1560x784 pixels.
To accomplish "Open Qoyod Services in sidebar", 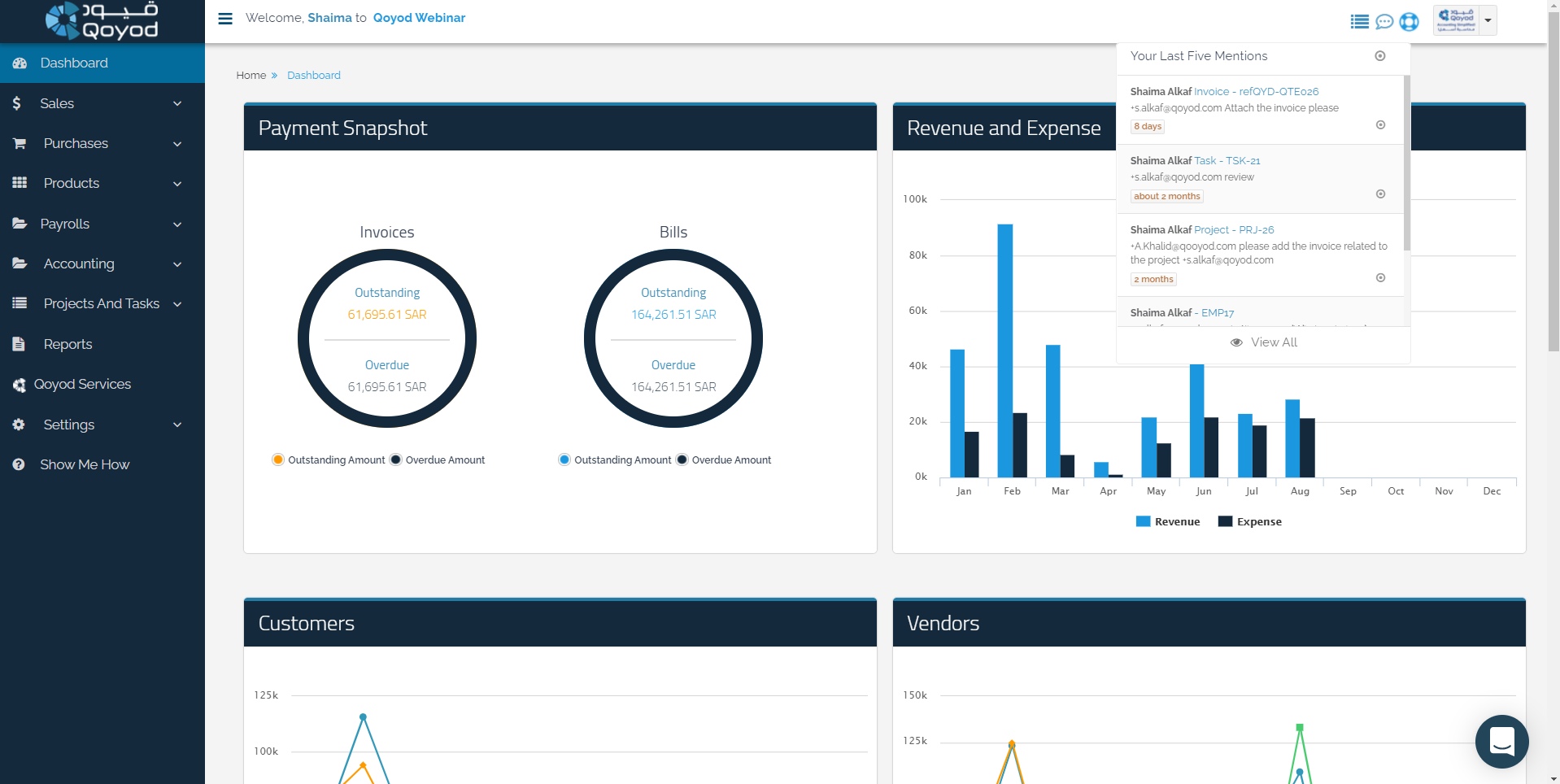I will click(82, 384).
